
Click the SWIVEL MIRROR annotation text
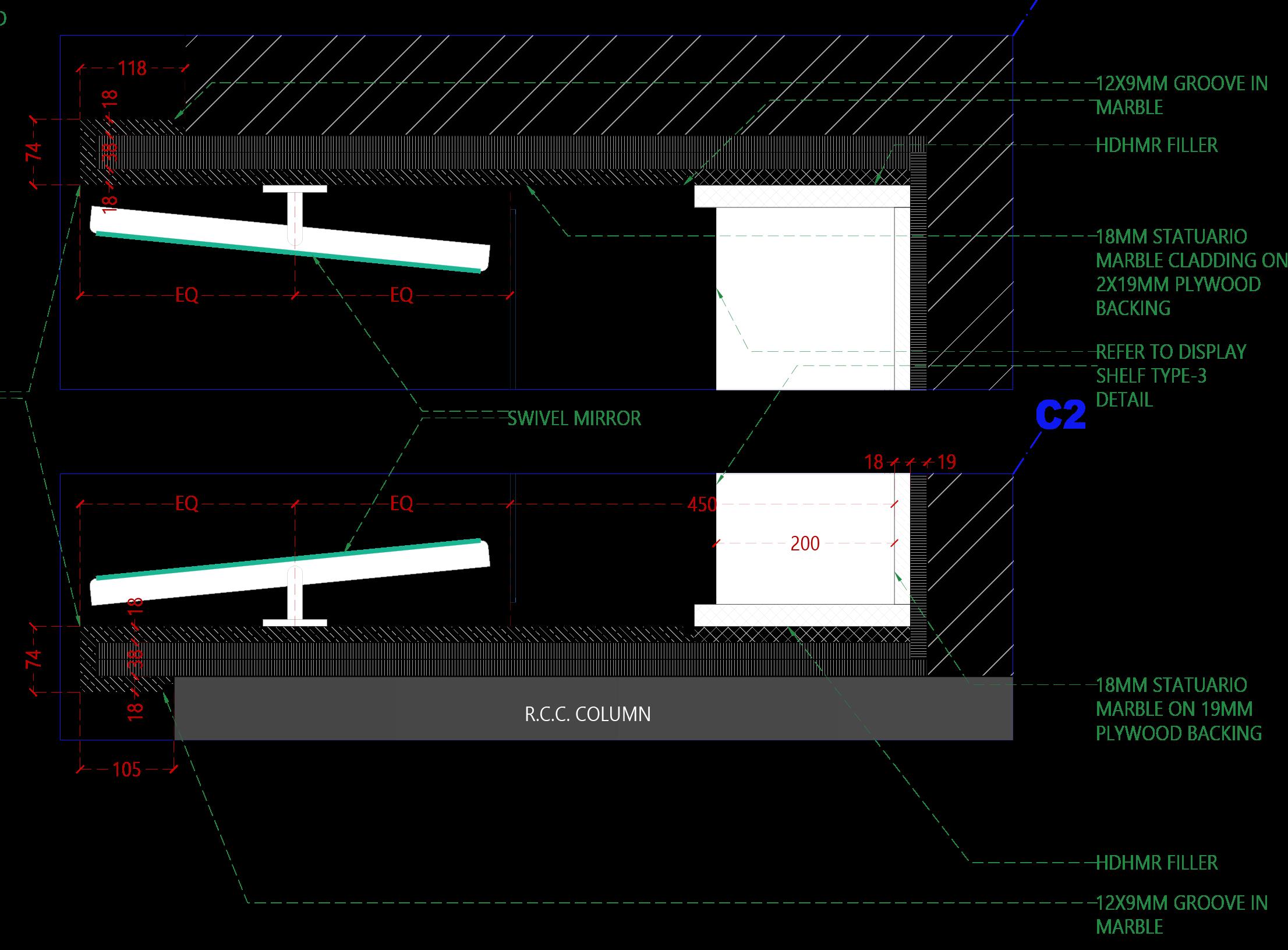(574, 418)
